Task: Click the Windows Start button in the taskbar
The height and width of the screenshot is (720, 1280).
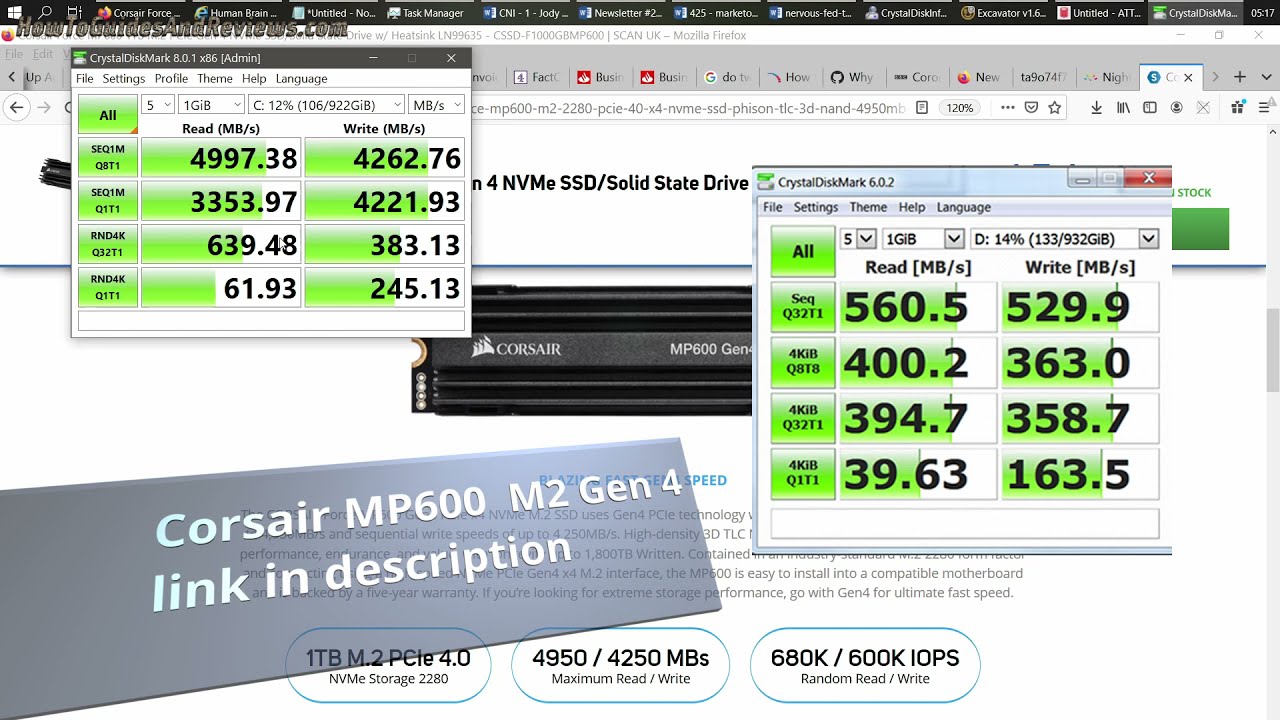Action: click(x=15, y=13)
